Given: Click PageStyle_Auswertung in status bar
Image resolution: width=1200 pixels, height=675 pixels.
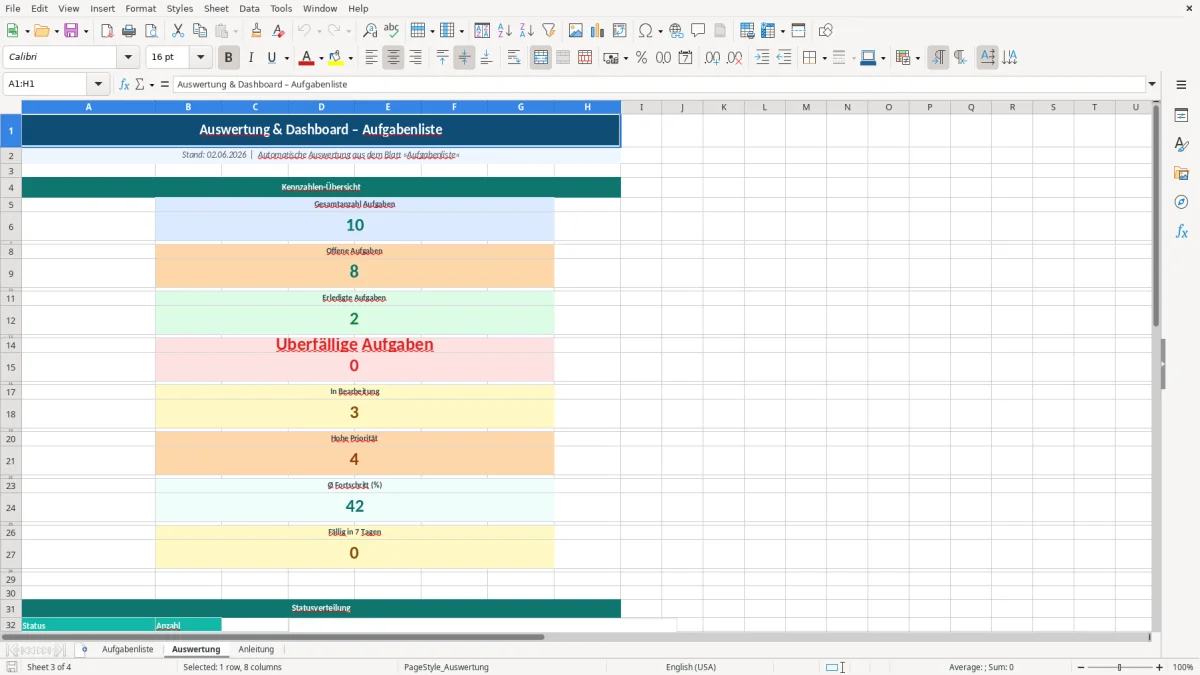Looking at the screenshot, I should tap(446, 667).
